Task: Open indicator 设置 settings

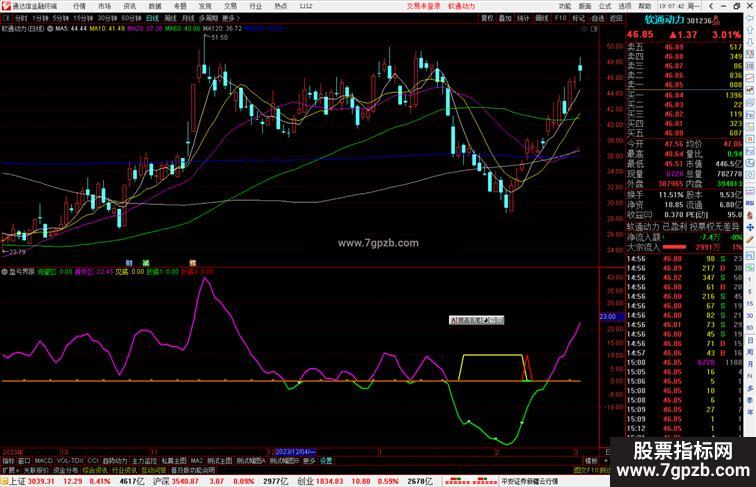Action: click(326, 461)
